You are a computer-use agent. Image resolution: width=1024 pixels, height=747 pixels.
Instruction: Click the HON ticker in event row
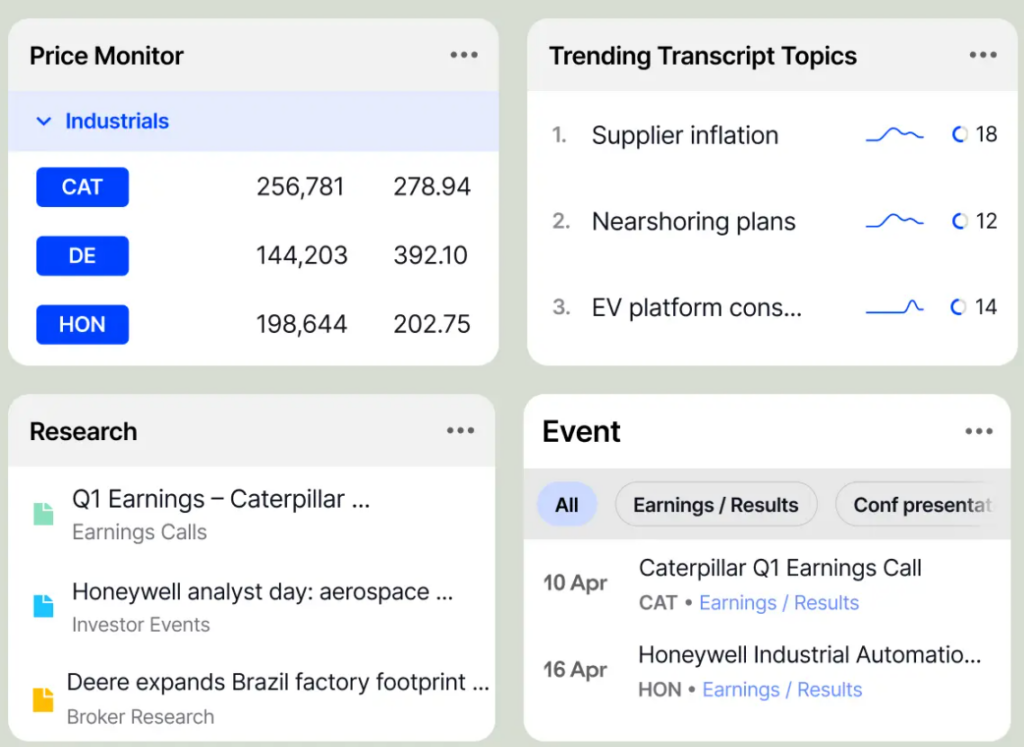(660, 690)
